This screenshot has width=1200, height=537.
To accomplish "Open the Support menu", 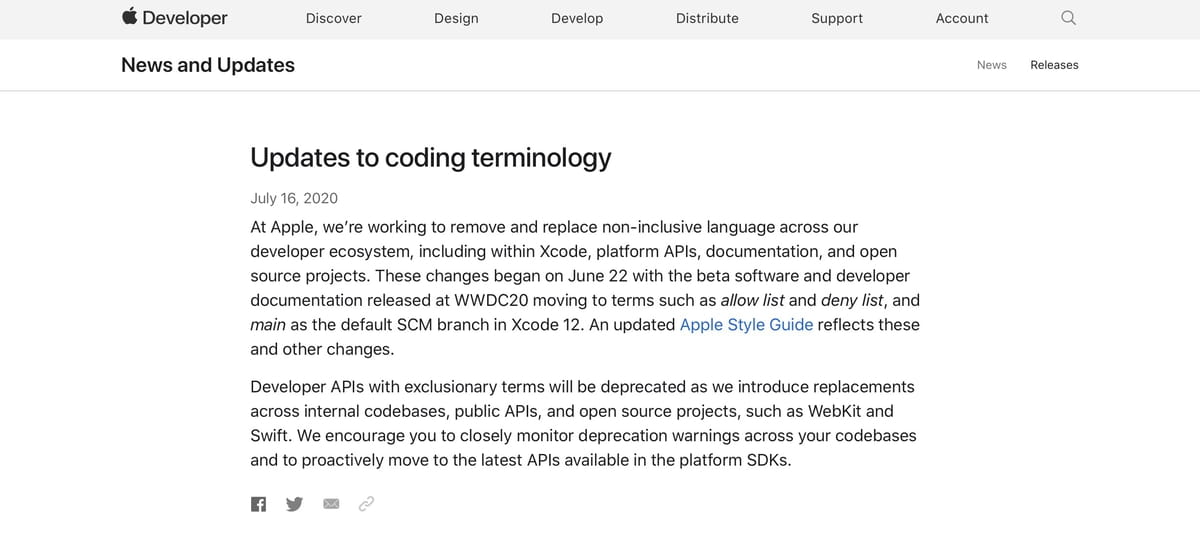I will [x=837, y=18].
